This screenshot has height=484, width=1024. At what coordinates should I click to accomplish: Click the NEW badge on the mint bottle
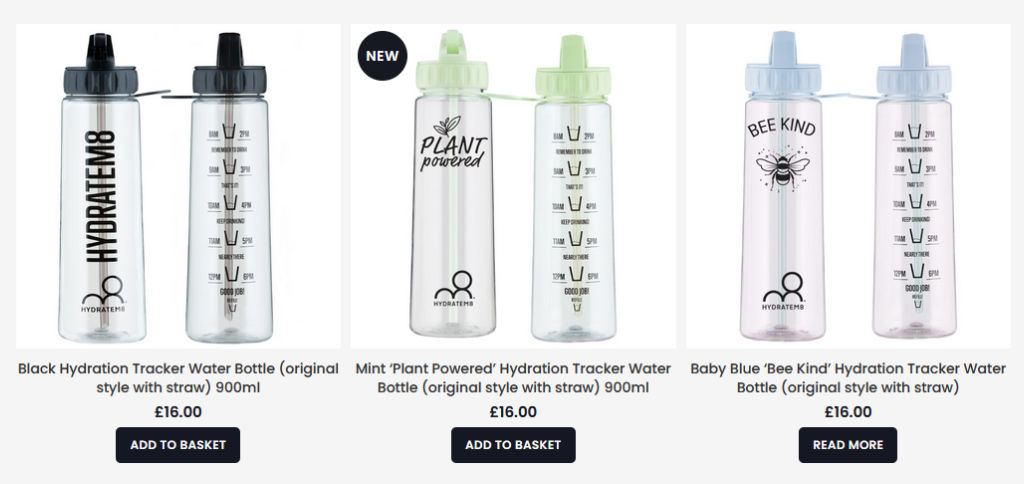(382, 56)
